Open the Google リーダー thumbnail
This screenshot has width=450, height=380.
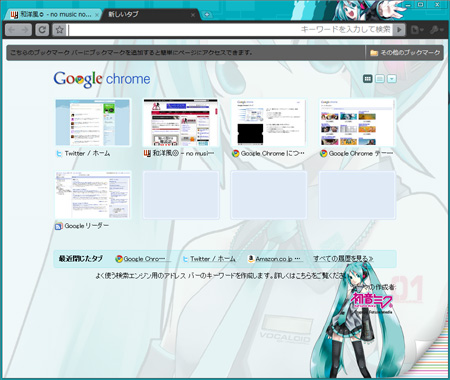tap(93, 195)
